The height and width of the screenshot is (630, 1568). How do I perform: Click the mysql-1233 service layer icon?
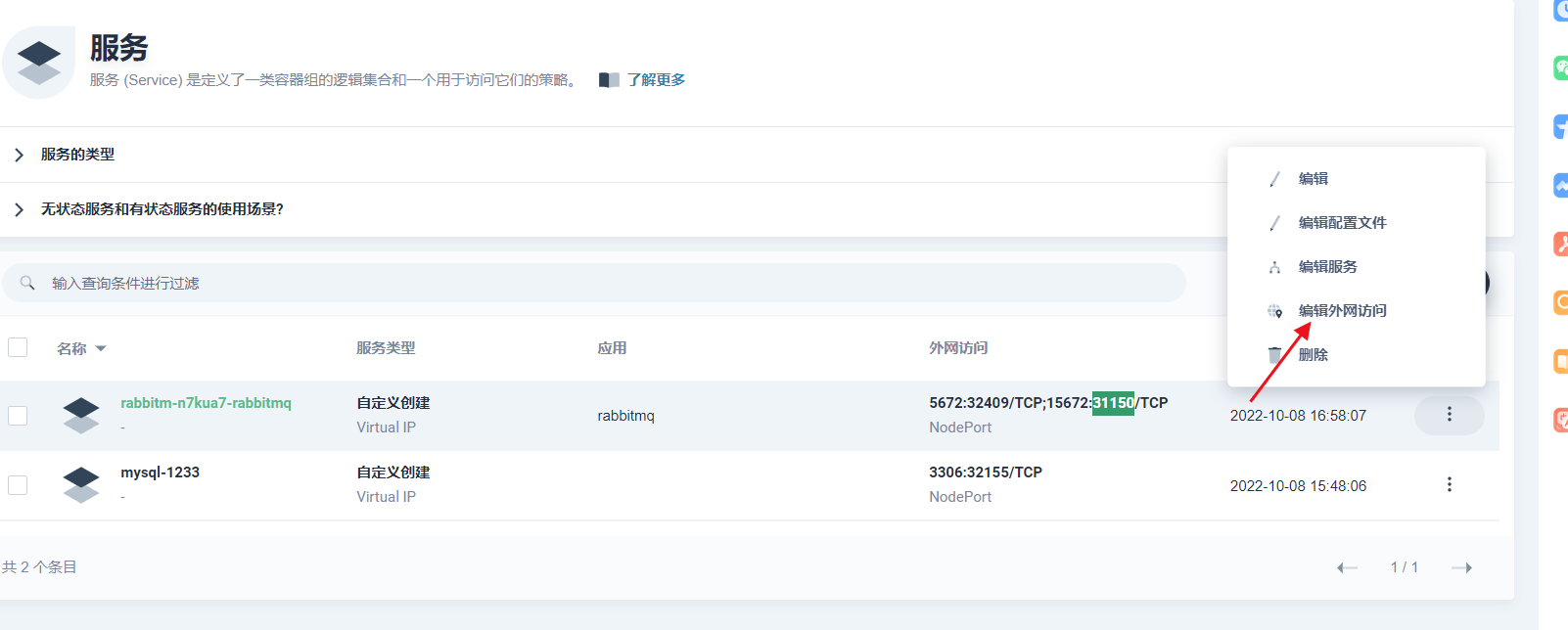[80, 484]
